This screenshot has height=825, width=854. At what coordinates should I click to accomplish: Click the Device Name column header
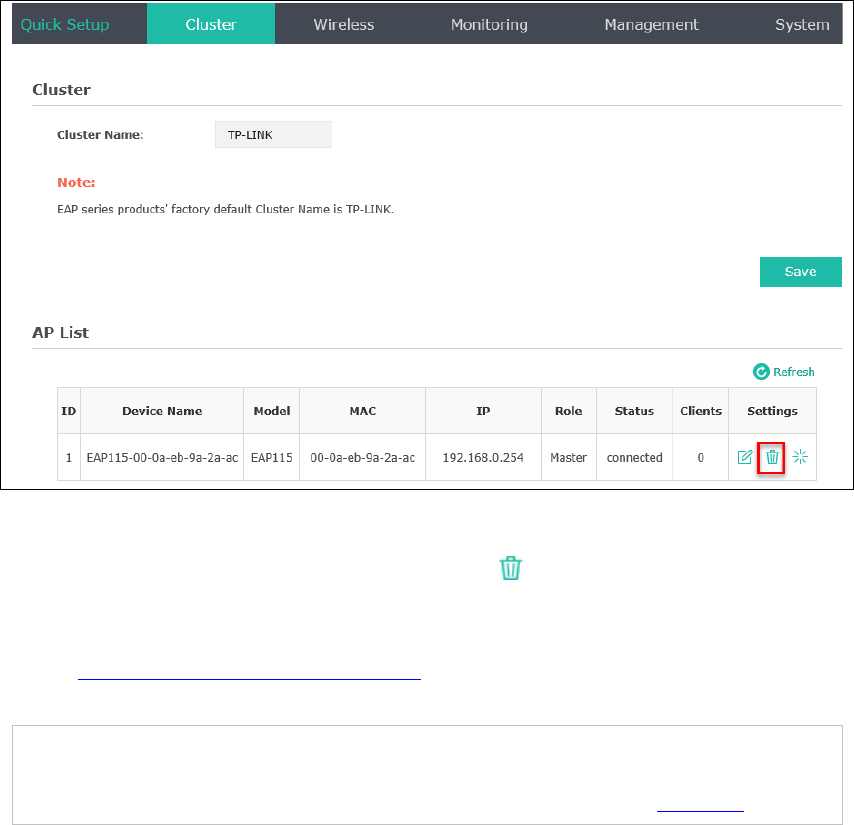(162, 411)
